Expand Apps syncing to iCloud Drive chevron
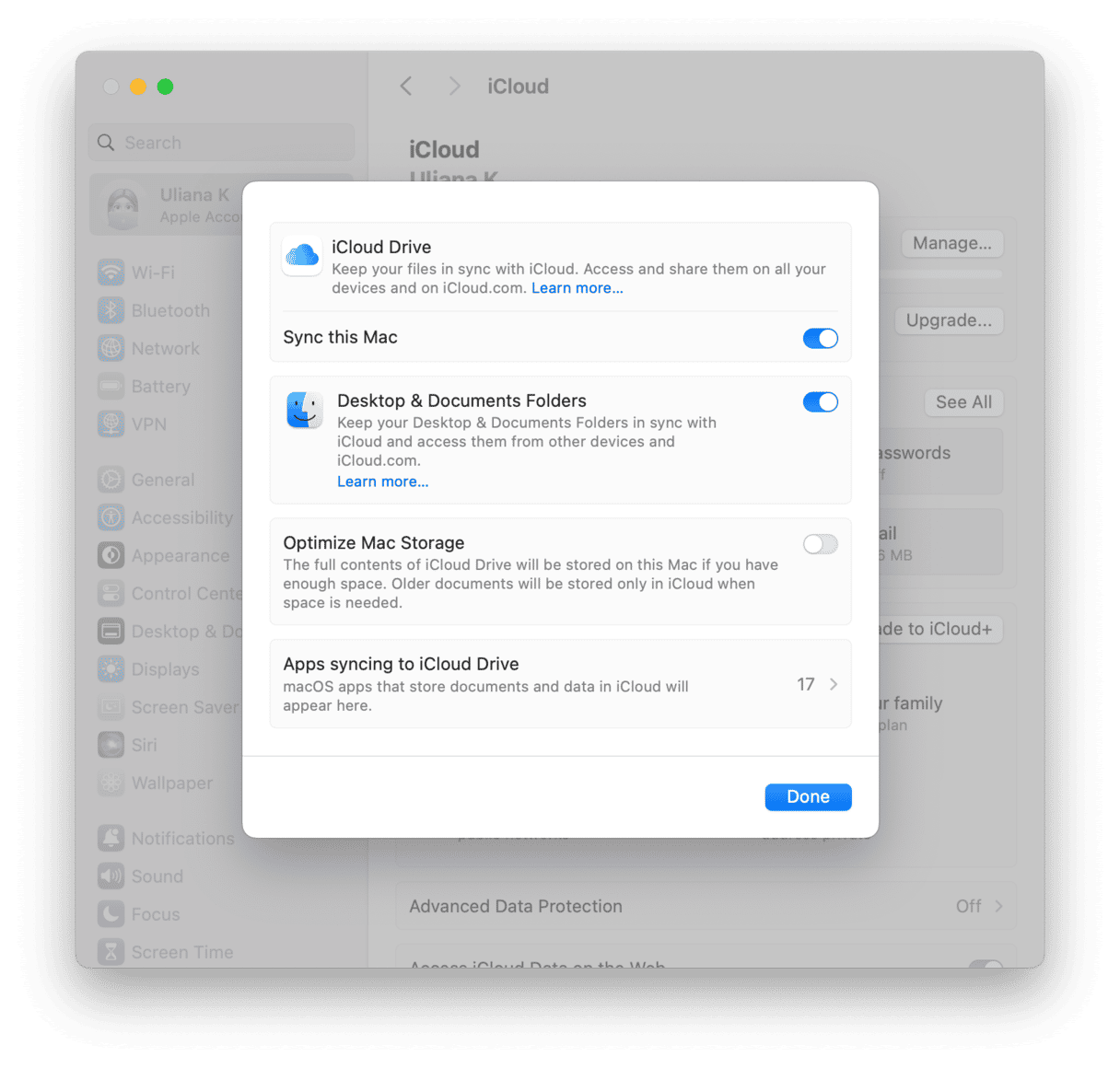 [x=834, y=684]
